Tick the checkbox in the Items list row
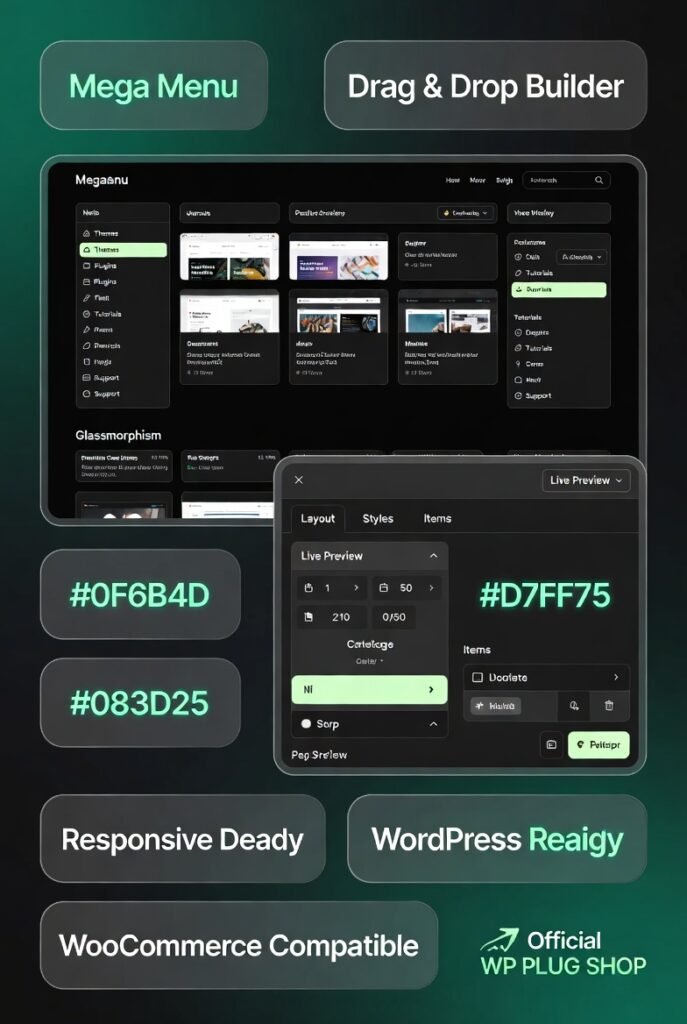 pos(477,677)
